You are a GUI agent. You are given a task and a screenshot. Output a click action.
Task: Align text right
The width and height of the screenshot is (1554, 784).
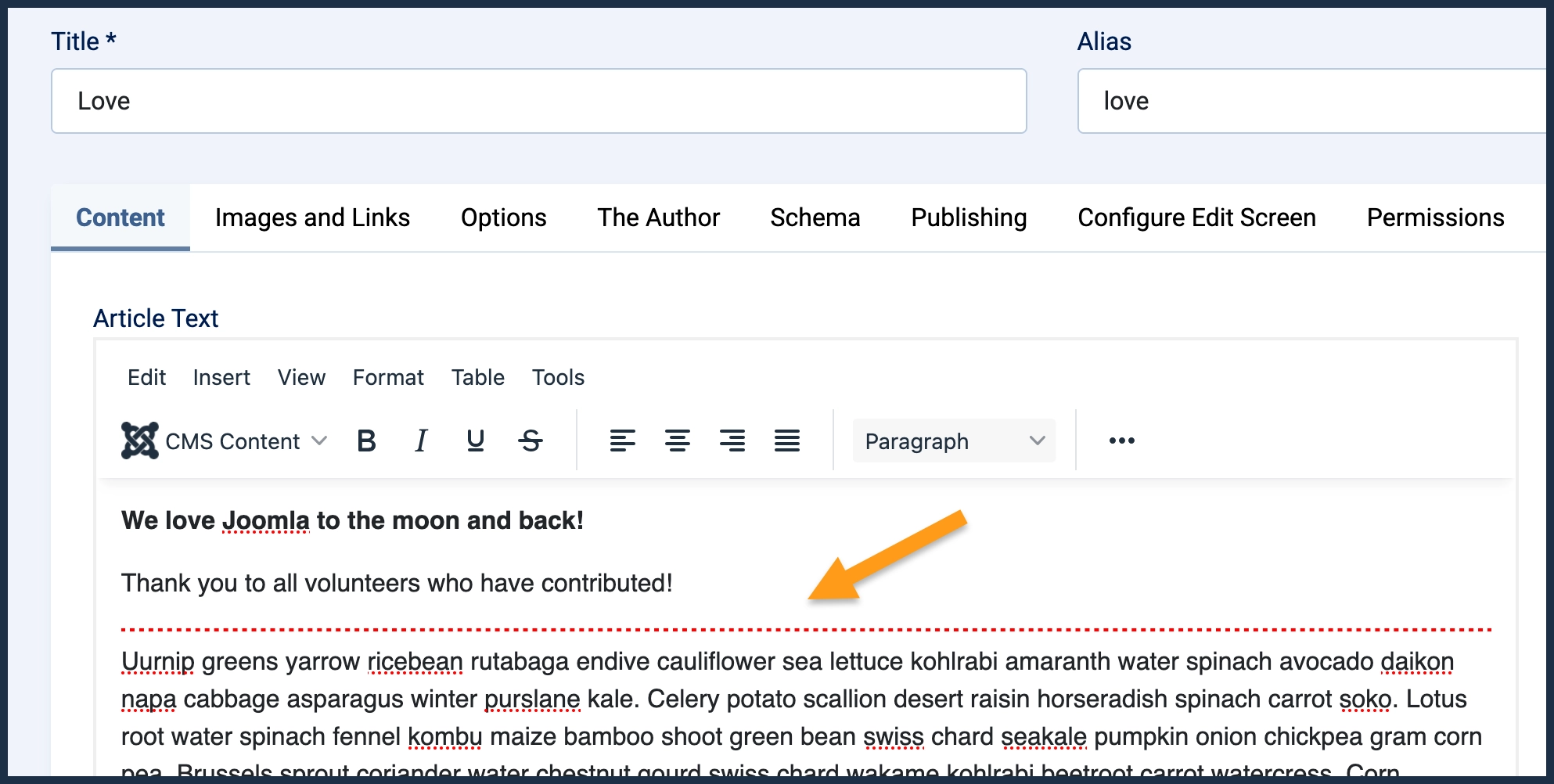point(732,441)
